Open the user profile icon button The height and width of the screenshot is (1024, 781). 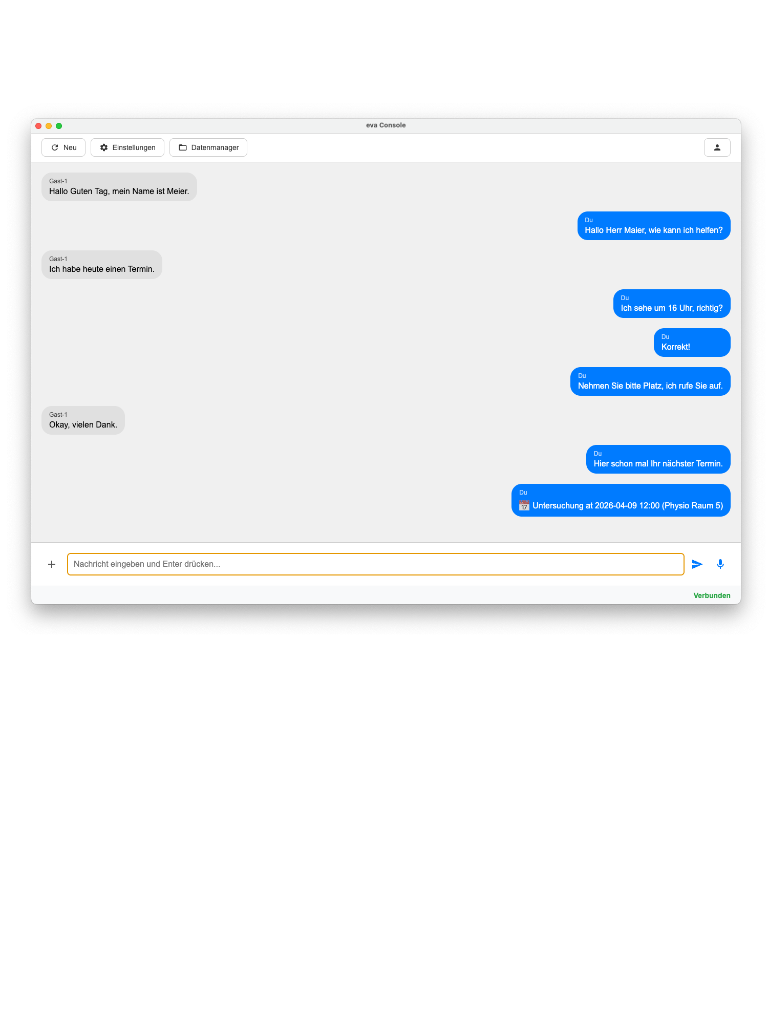tap(717, 148)
